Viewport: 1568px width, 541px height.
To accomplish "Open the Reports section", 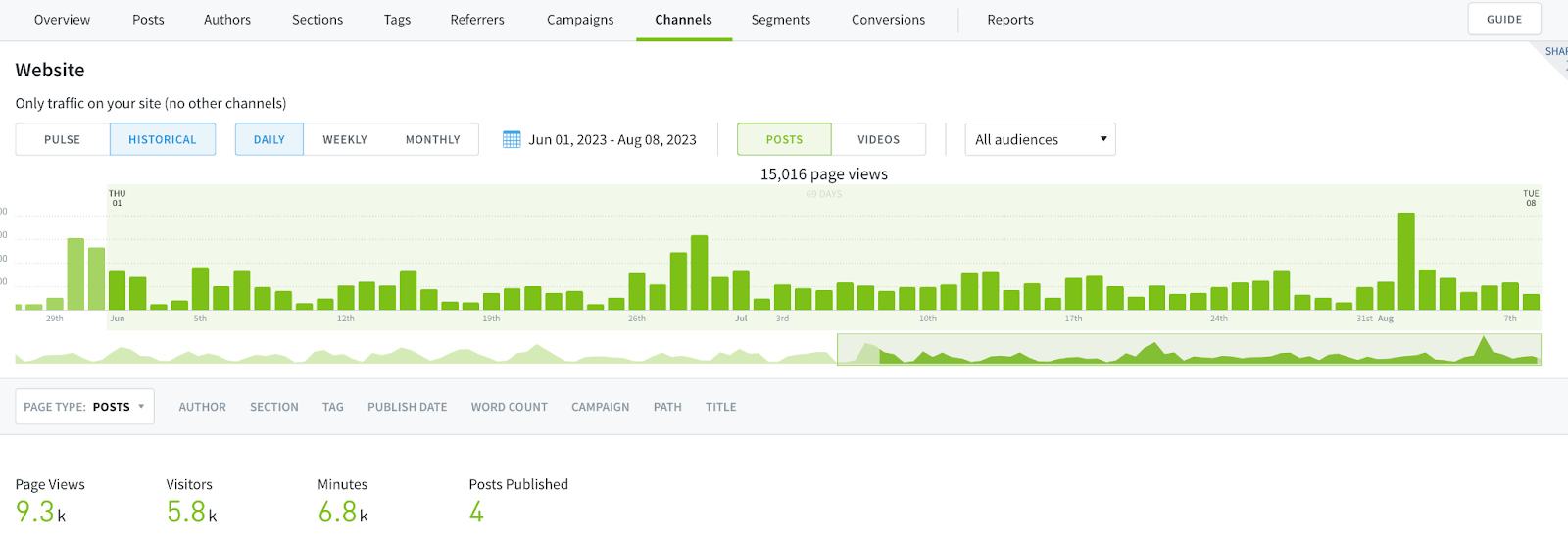I will coord(1010,20).
